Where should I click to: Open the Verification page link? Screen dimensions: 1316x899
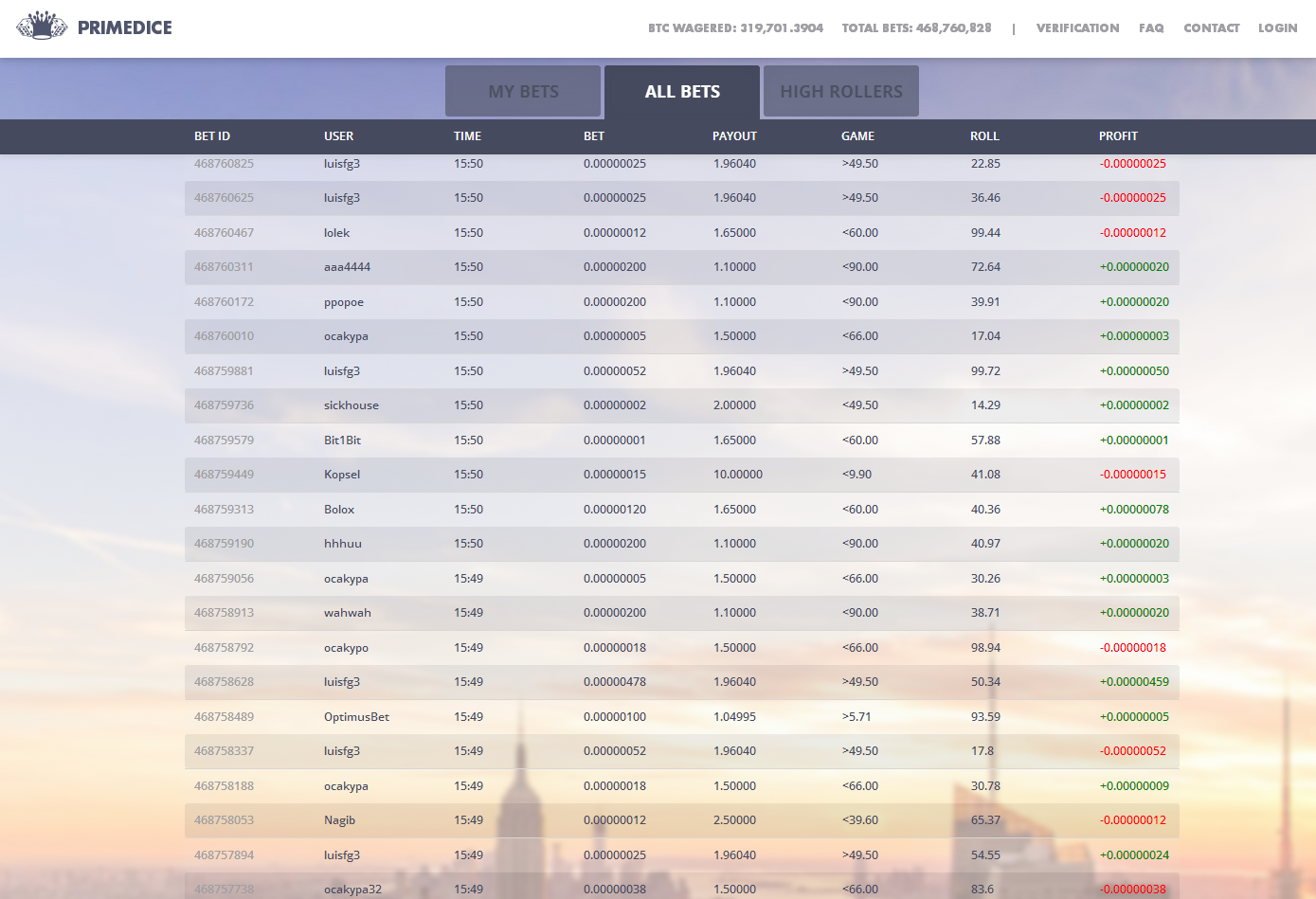coord(1077,28)
